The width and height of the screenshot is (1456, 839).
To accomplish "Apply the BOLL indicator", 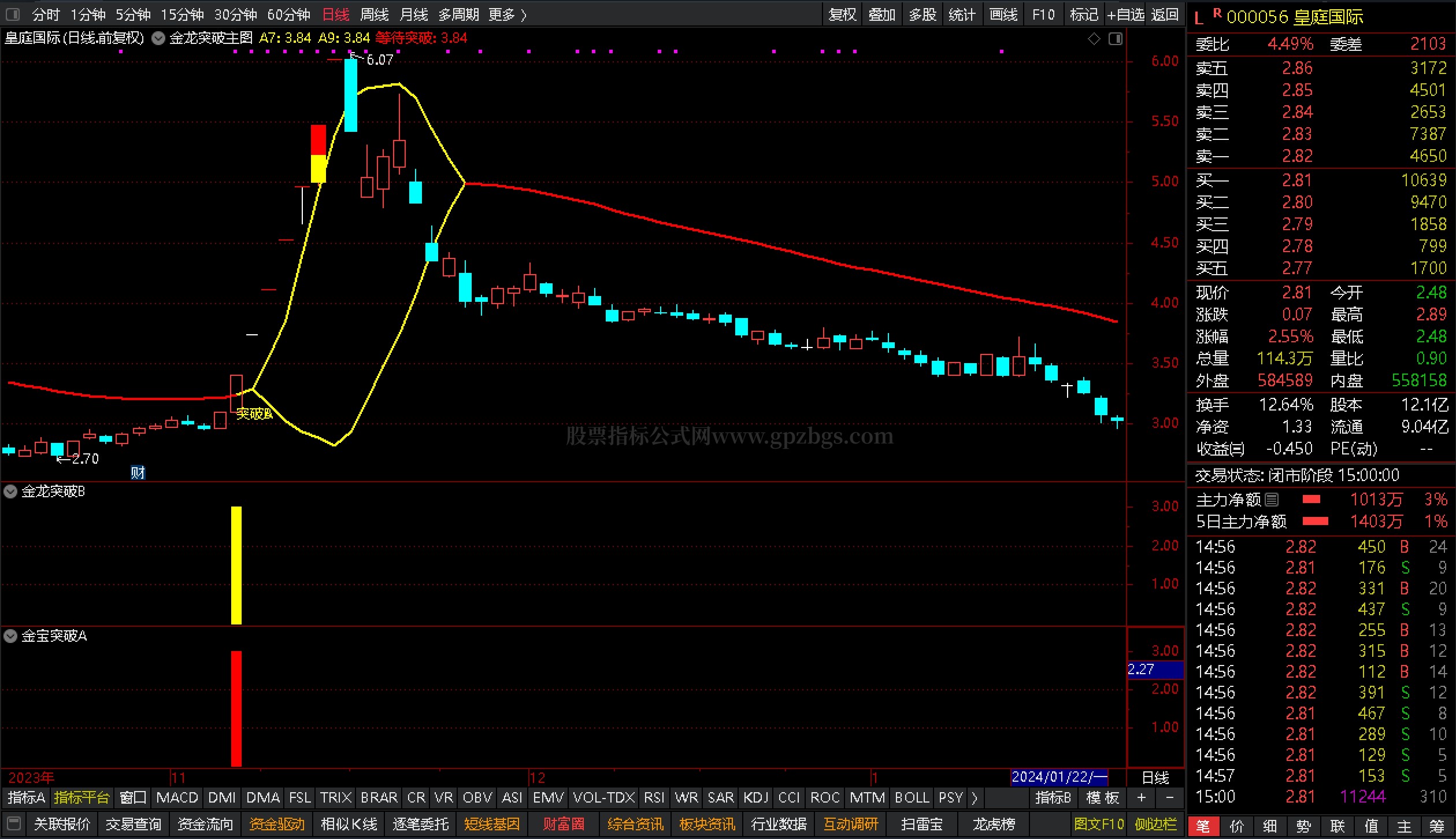I will (x=912, y=798).
